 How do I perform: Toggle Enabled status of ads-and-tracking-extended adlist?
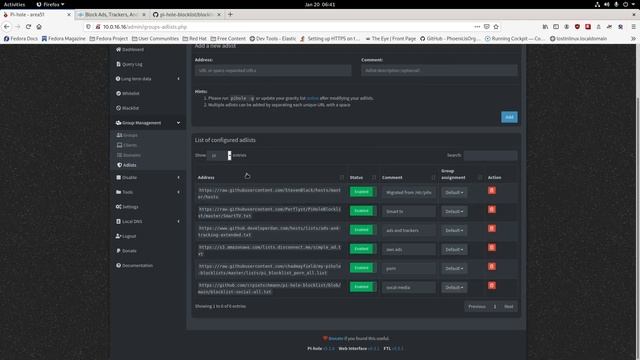(x=363, y=230)
